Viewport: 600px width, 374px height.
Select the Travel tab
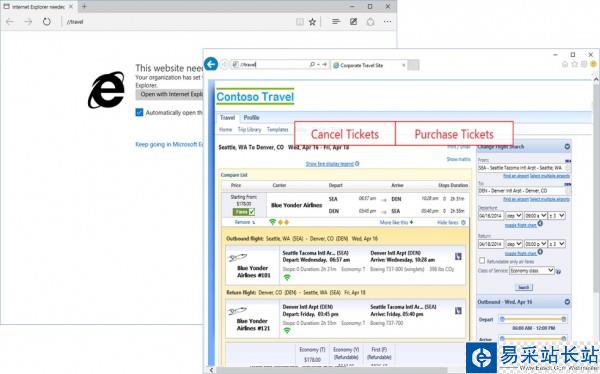pyautogui.click(x=228, y=118)
